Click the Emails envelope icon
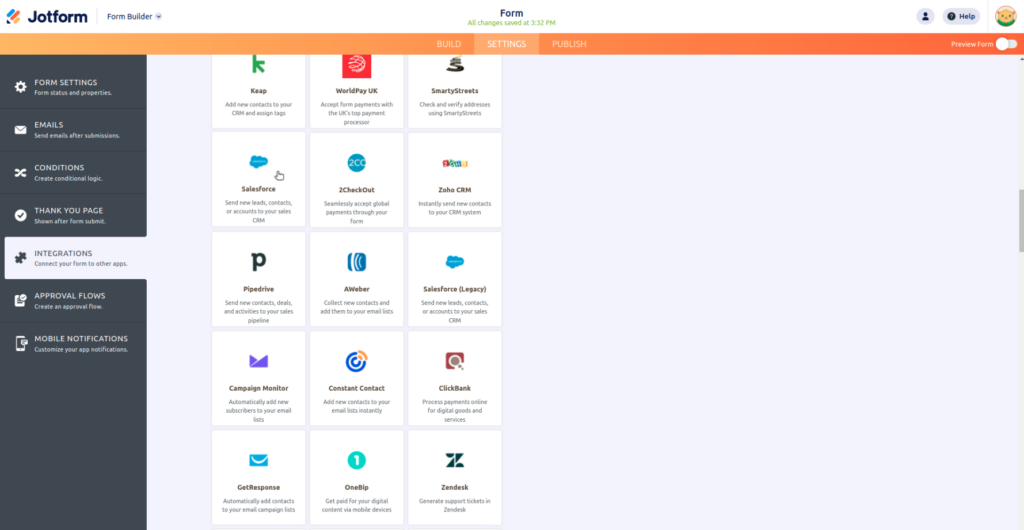1024x530 pixels. tap(21, 130)
